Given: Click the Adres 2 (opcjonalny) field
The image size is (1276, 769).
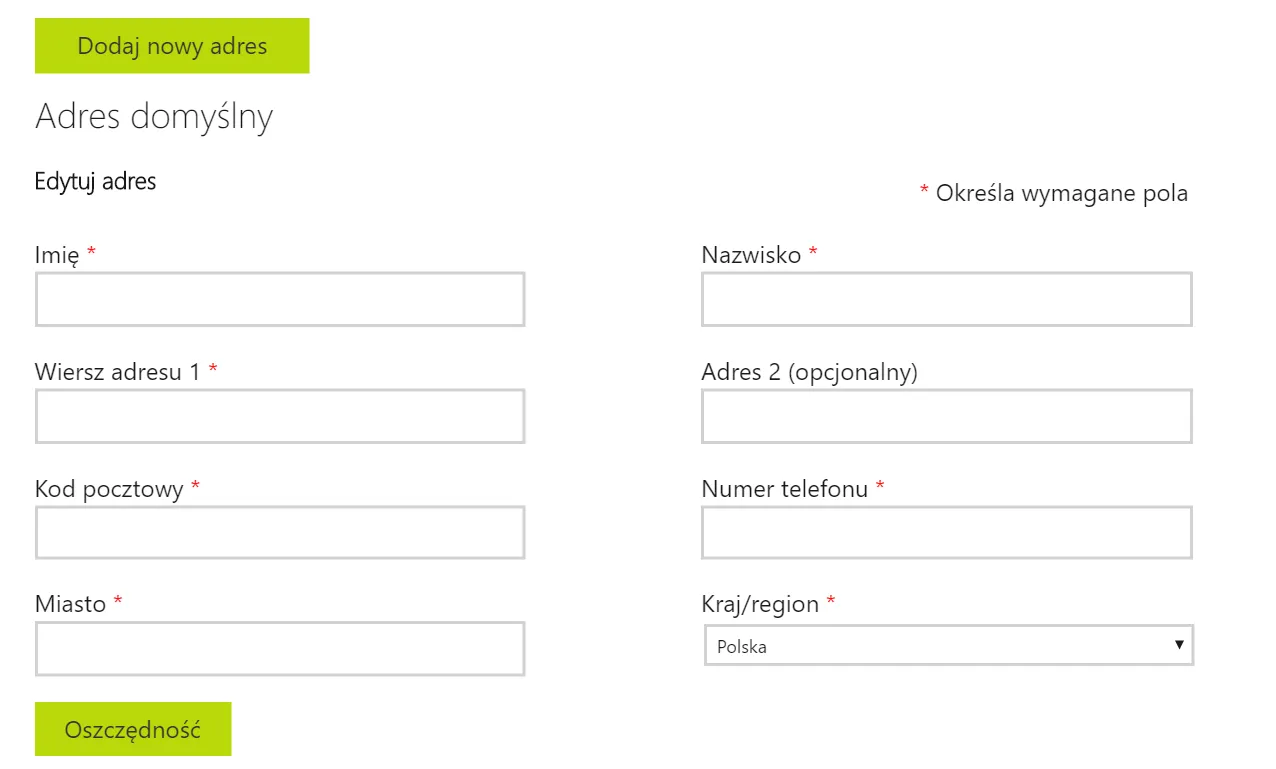Looking at the screenshot, I should (946, 415).
